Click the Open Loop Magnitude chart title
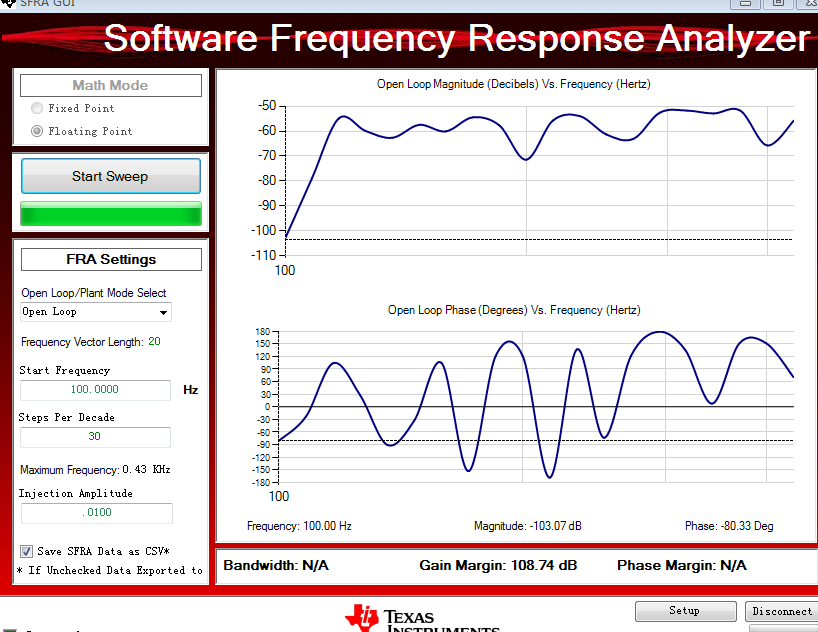 (x=513, y=84)
